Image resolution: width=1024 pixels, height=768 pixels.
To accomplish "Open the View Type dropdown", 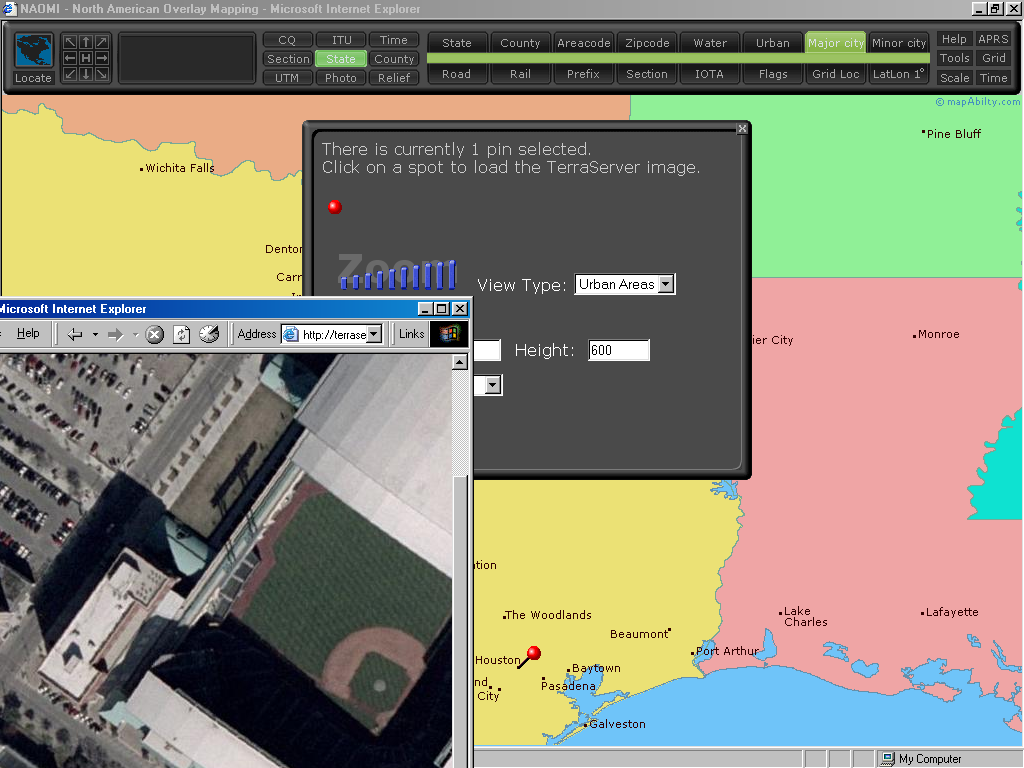I will [665, 284].
